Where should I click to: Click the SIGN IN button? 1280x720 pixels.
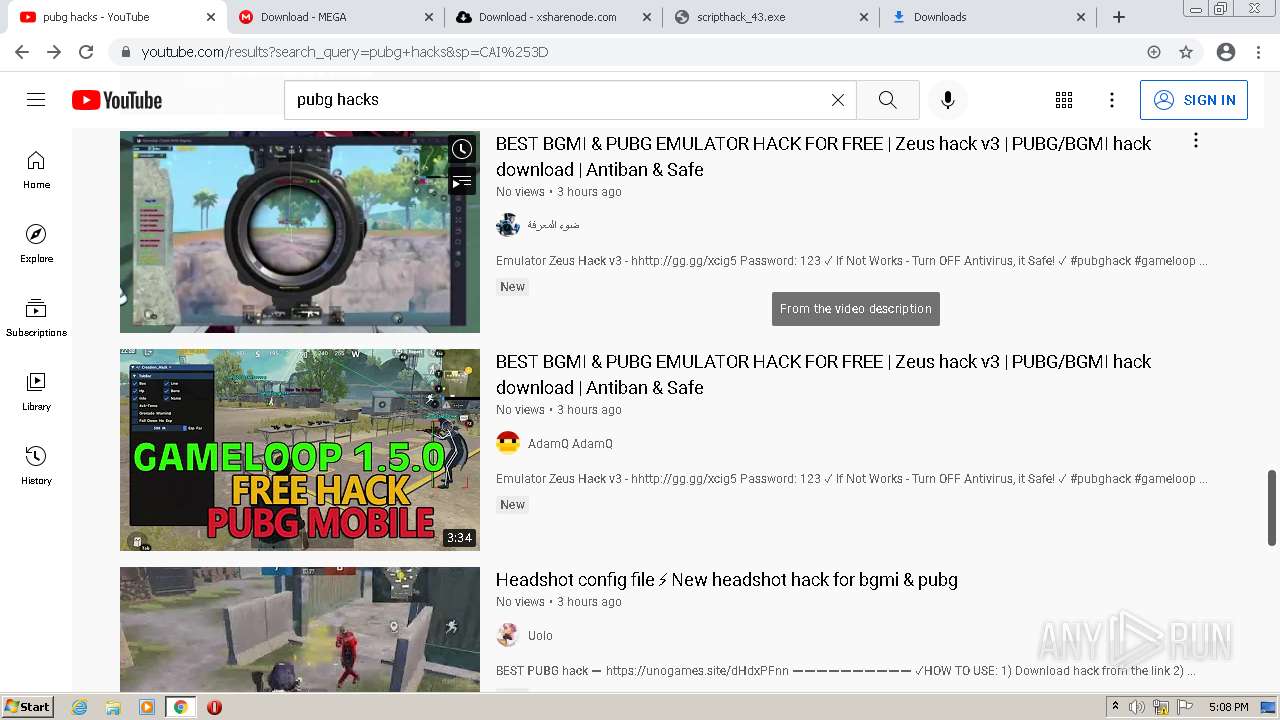(x=1194, y=100)
